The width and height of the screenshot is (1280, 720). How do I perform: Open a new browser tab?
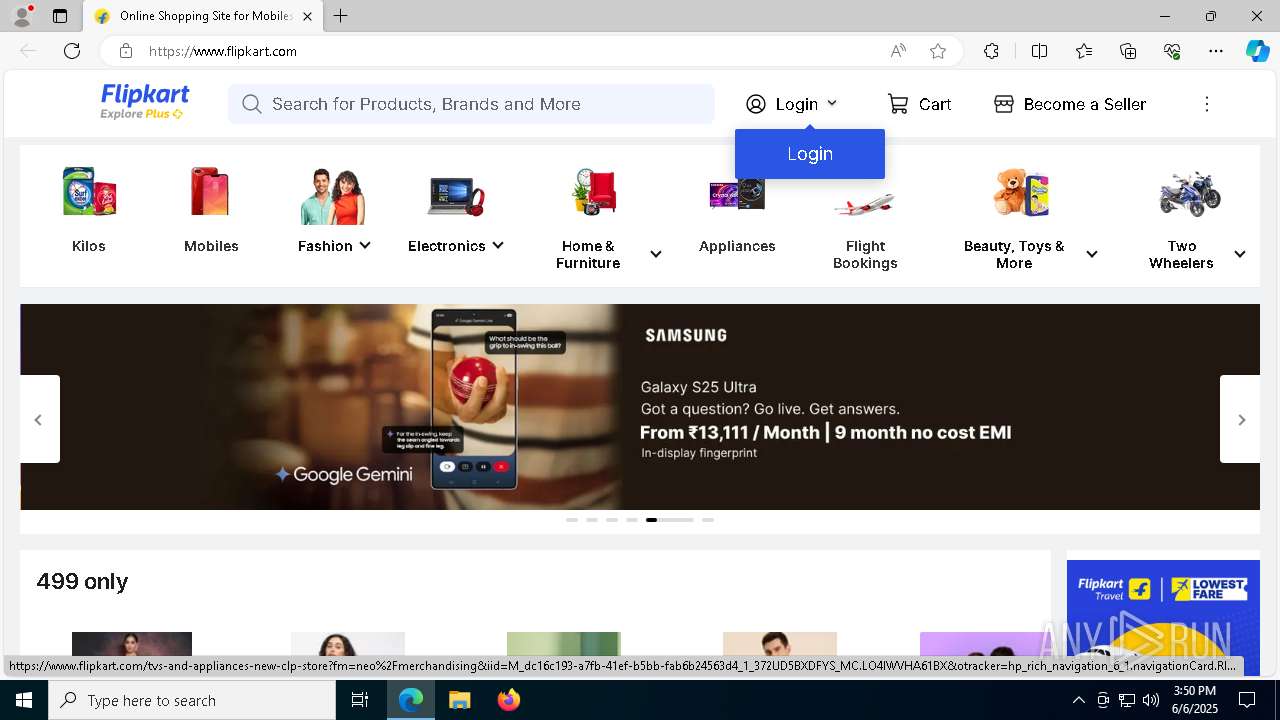(341, 16)
